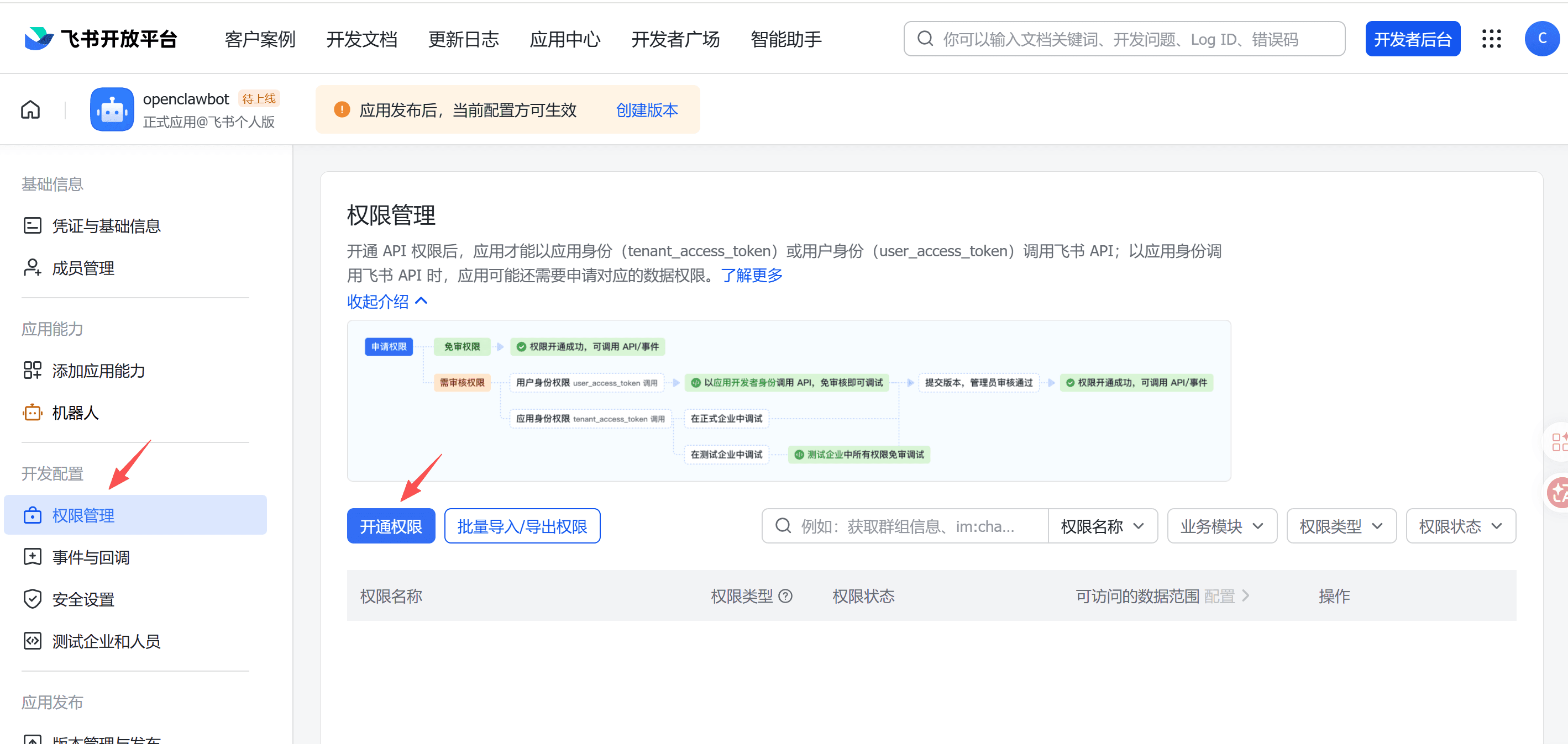Click help icon next to 权限类型 column

coord(785,596)
